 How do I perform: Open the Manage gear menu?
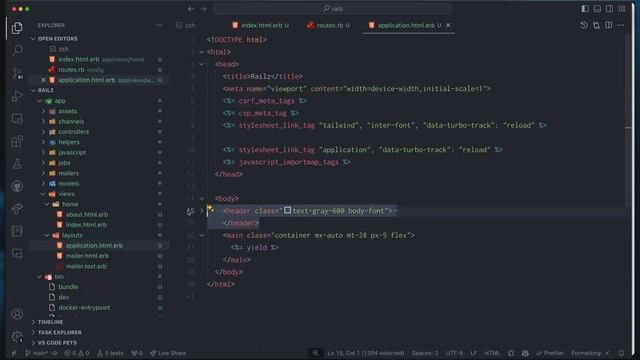pos(17,336)
